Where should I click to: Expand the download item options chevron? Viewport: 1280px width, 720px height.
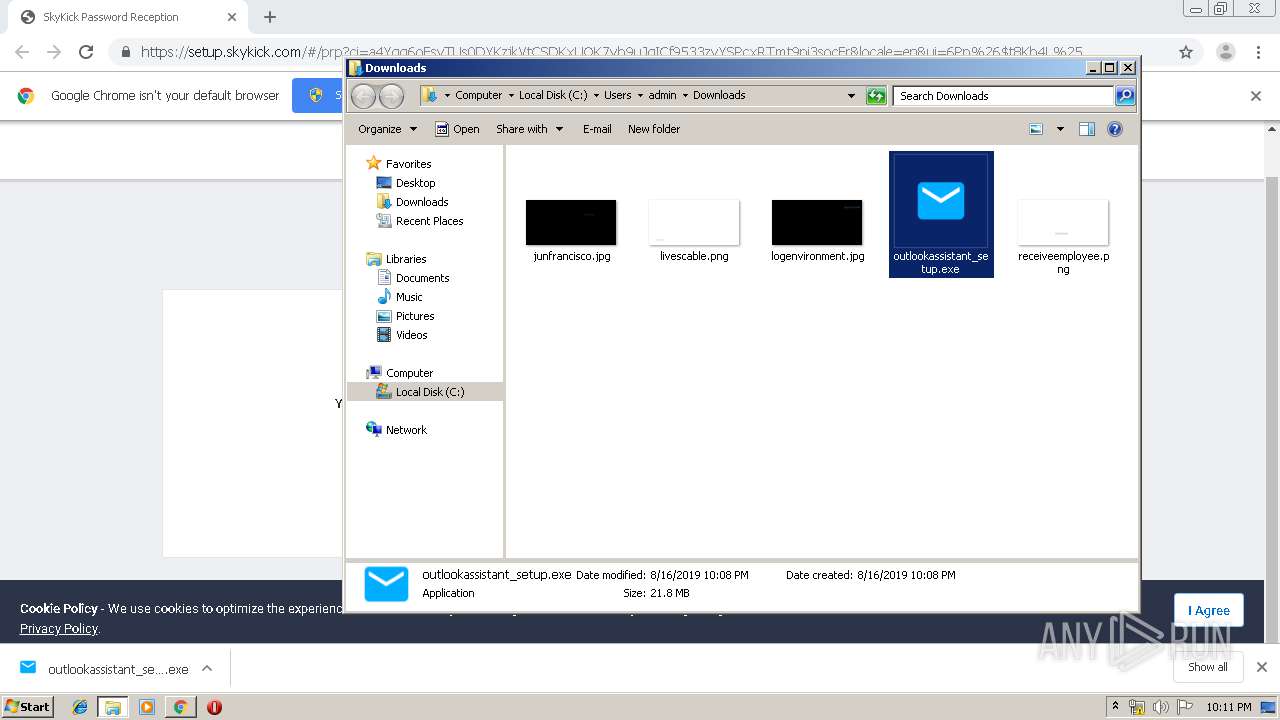[x=207, y=669]
